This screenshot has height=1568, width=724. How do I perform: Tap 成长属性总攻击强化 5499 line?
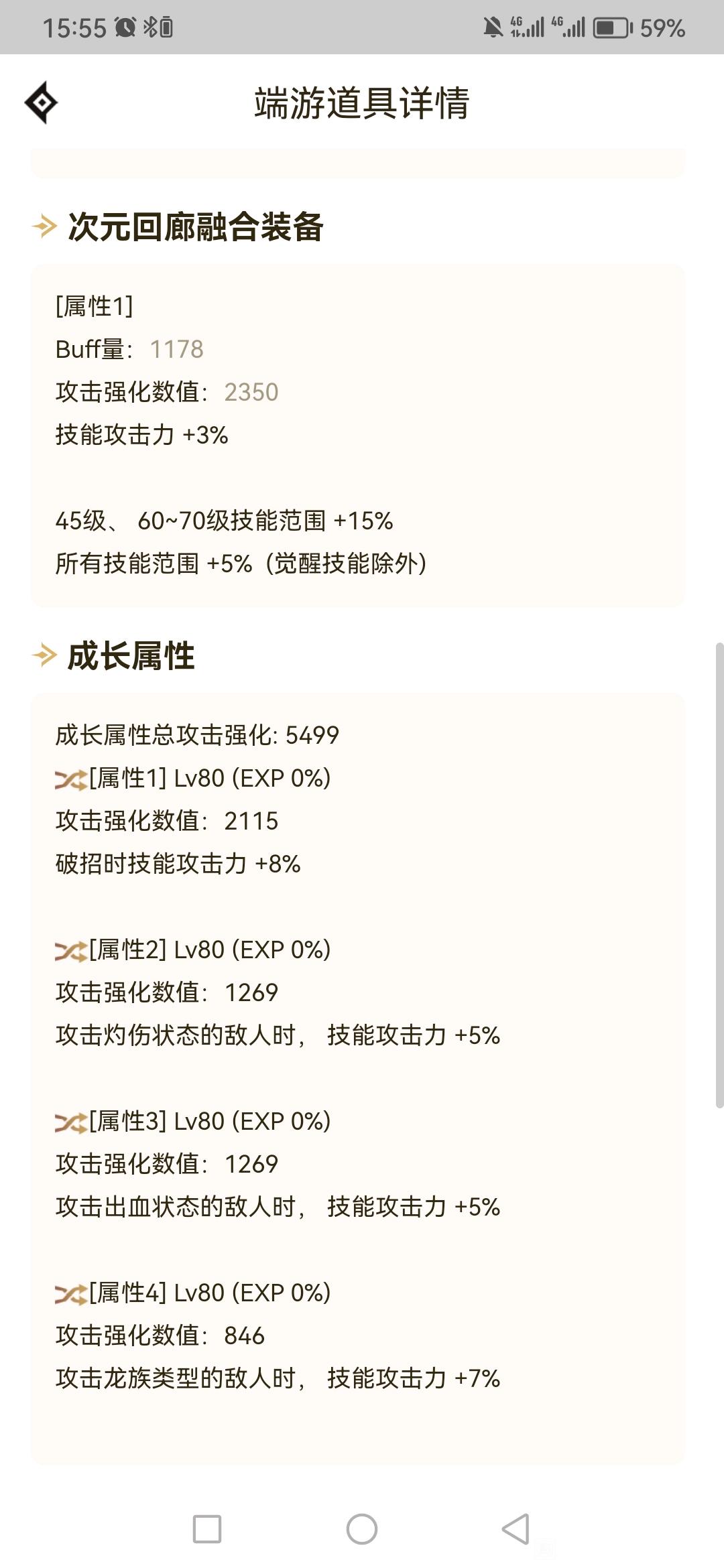click(197, 735)
